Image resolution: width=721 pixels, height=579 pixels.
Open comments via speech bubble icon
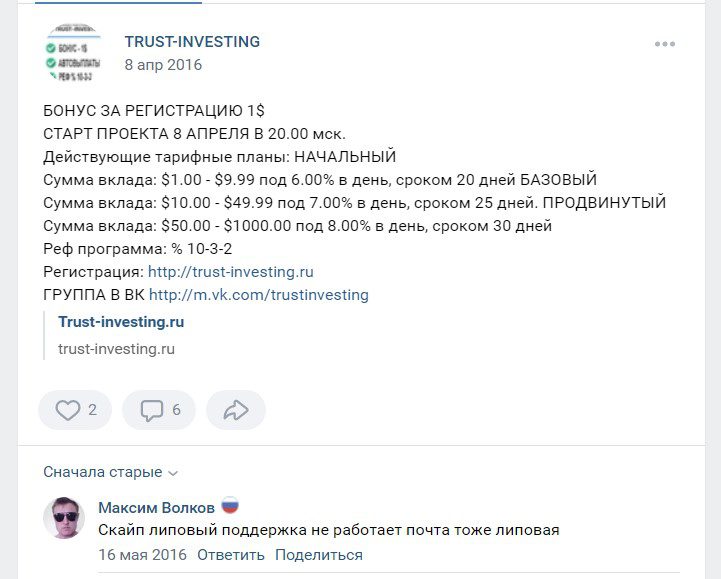click(151, 410)
